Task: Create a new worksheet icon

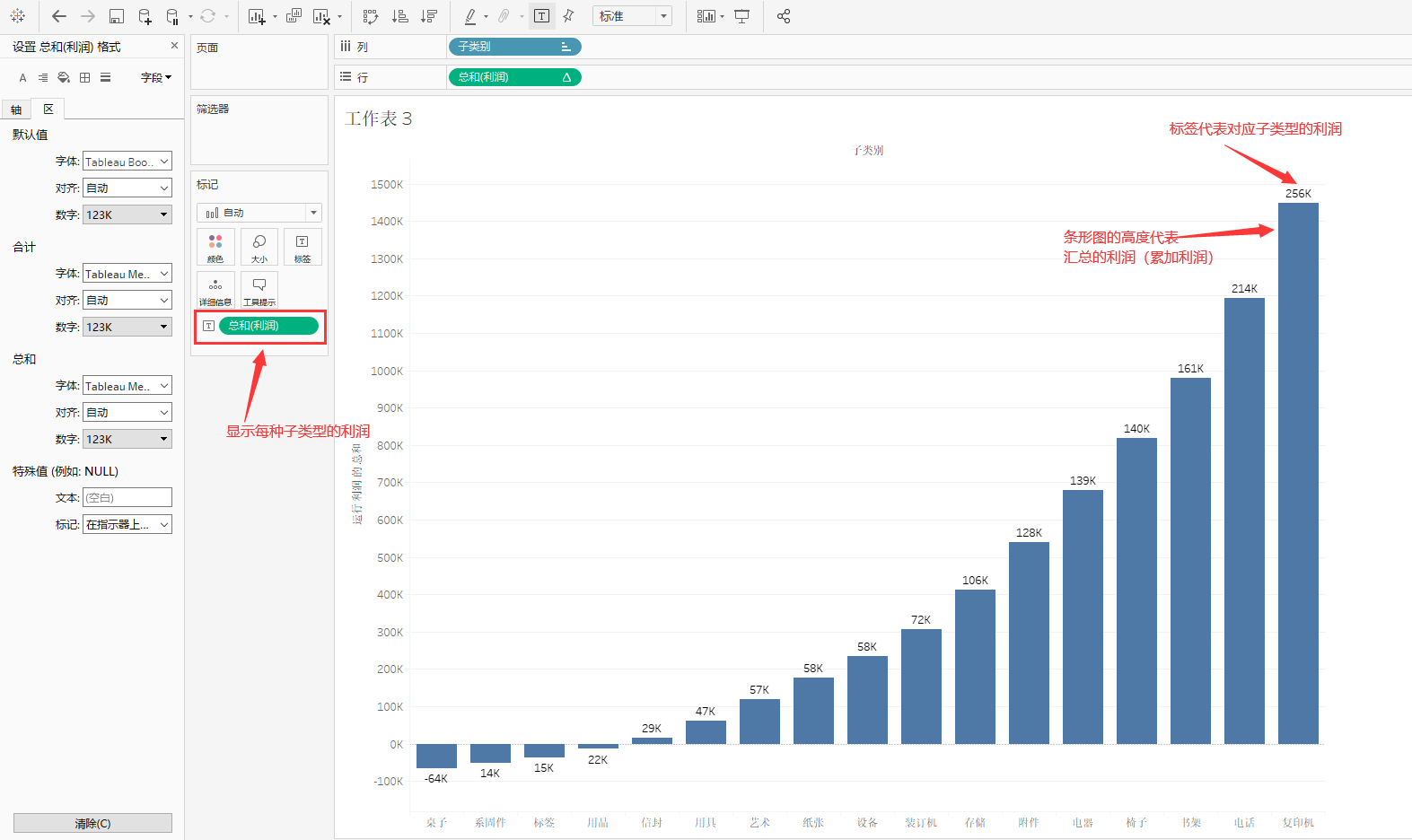Action: (x=256, y=16)
